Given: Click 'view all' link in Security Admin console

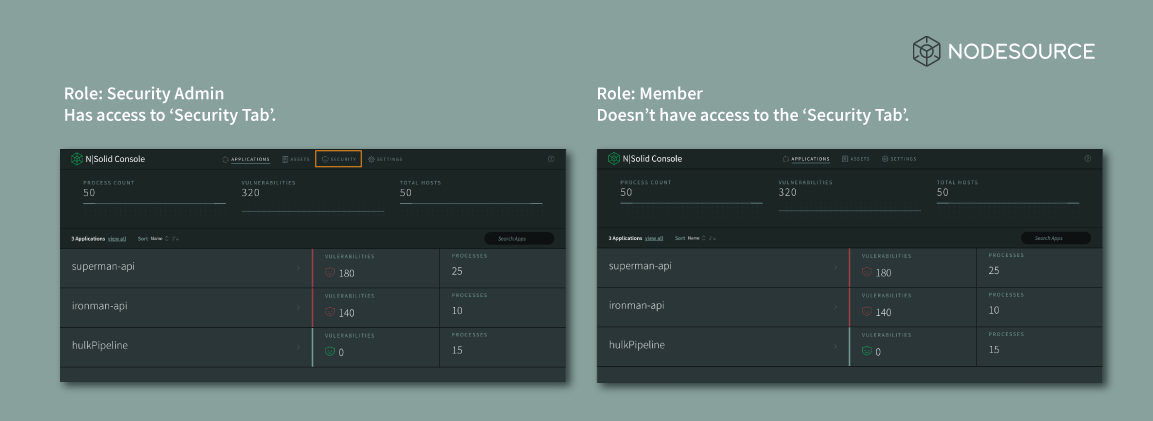Looking at the screenshot, I should pos(117,239).
